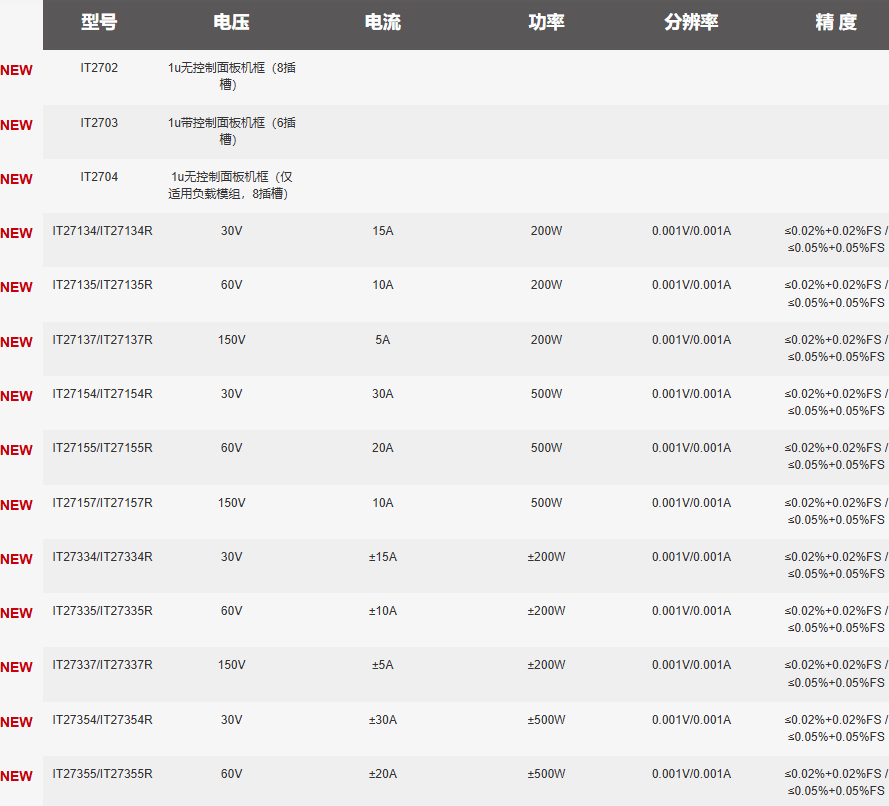Image resolution: width=889 pixels, height=806 pixels.
Task: Pick the IT27155/IT27155R model name
Action: click(x=103, y=448)
